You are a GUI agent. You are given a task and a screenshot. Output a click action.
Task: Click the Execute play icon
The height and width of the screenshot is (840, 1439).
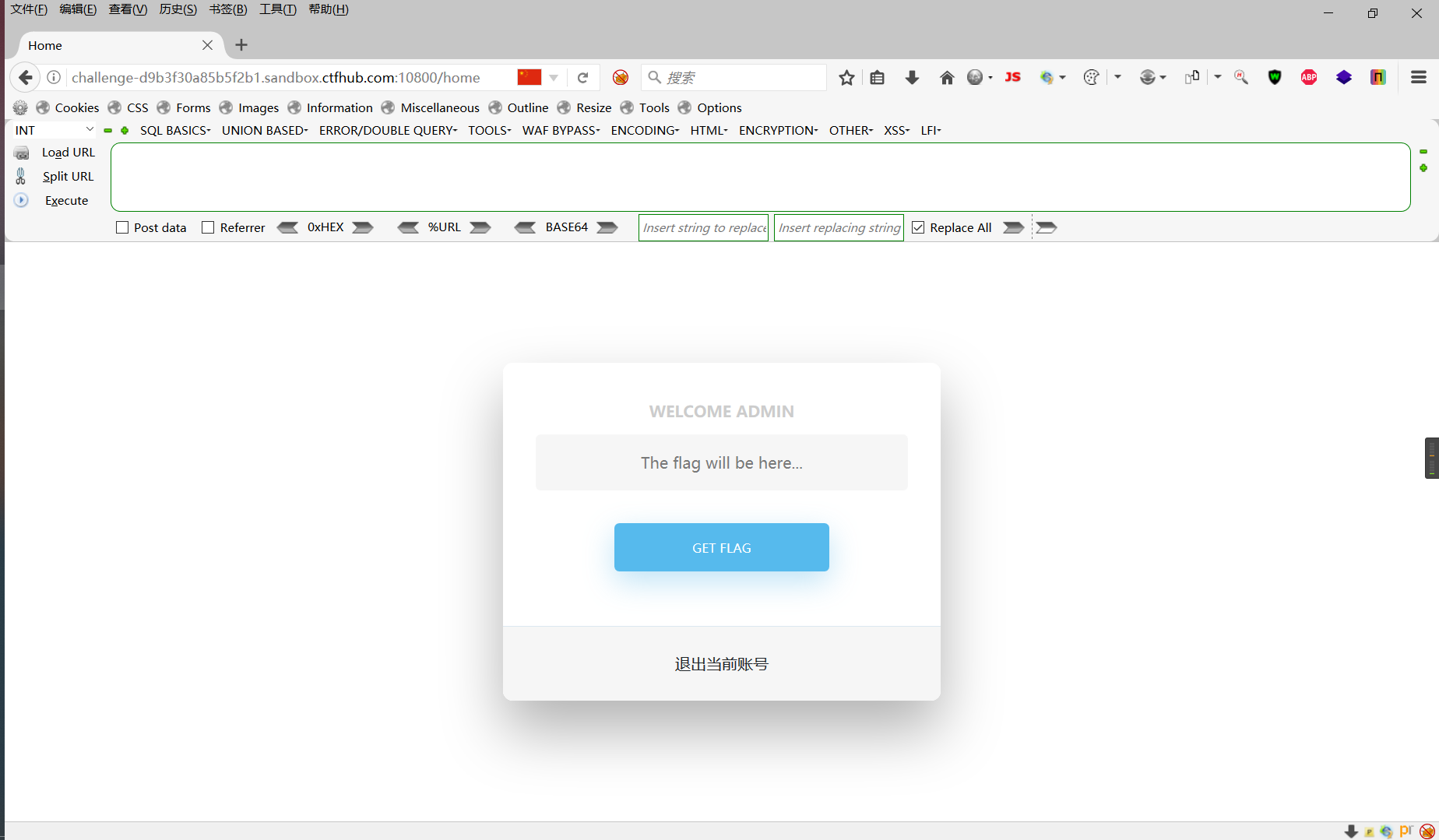point(21,200)
